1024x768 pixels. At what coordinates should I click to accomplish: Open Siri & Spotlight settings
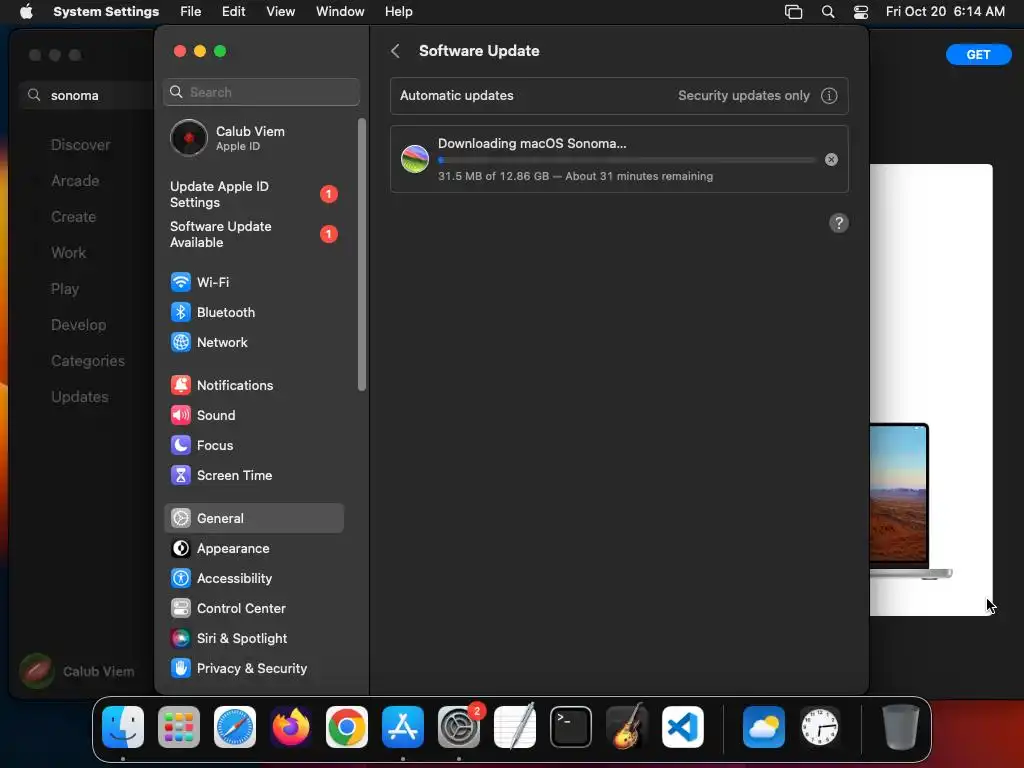[253, 639]
